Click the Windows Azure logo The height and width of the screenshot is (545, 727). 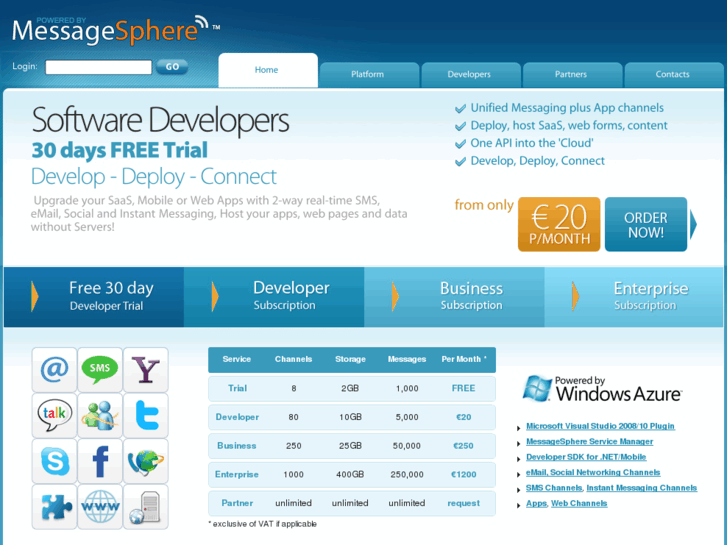602,389
